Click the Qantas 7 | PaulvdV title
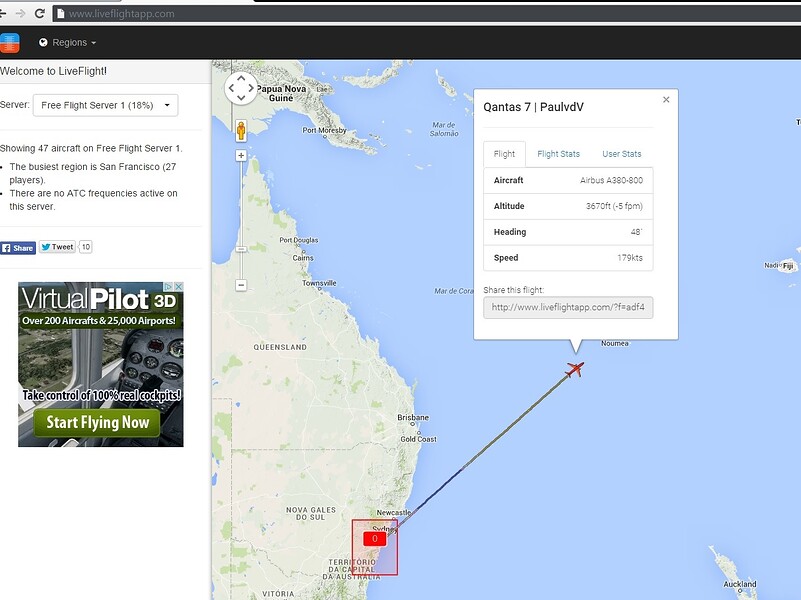This screenshot has width=801, height=600. [x=533, y=107]
